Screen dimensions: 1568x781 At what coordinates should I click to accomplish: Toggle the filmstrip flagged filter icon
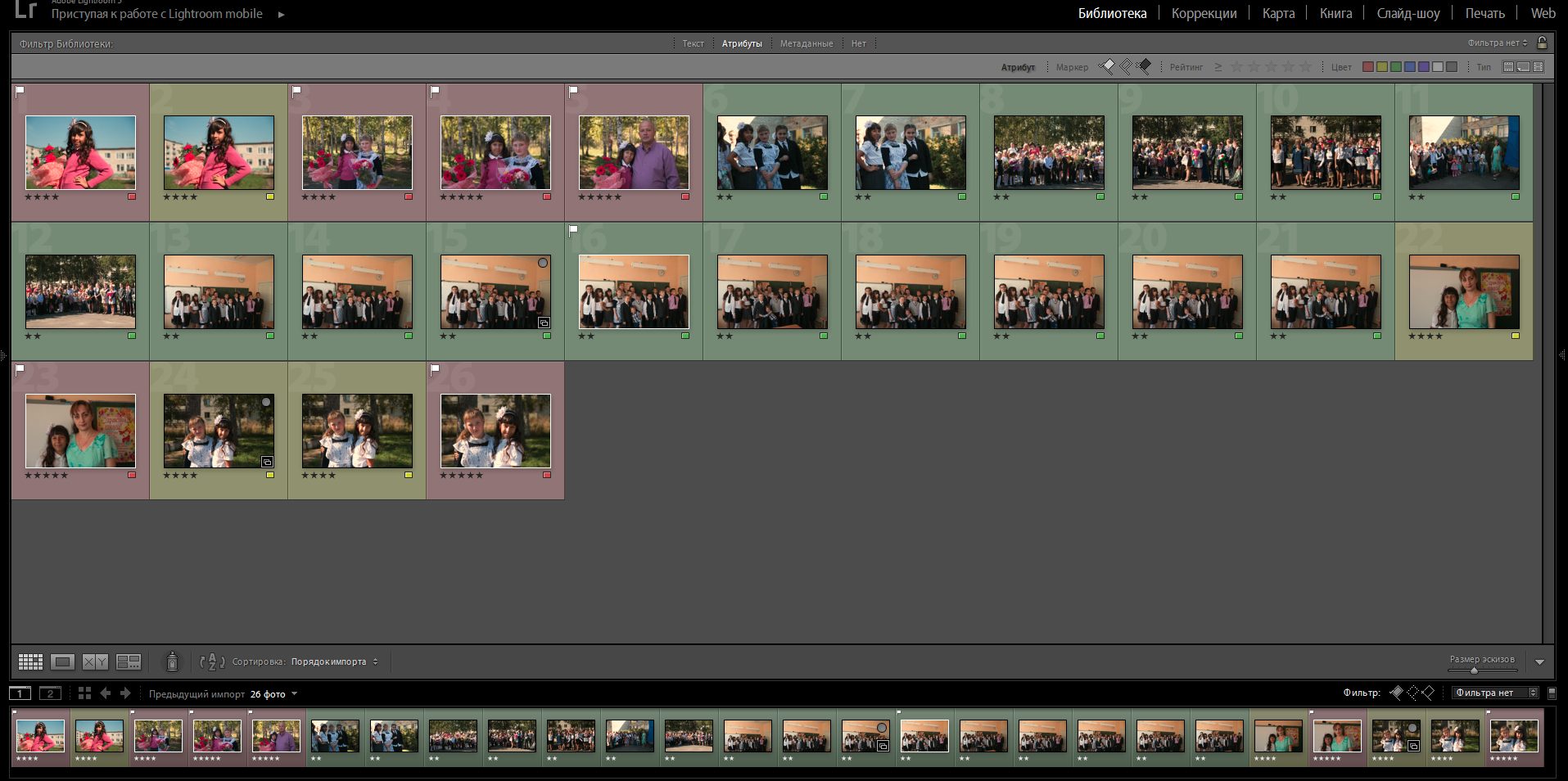pyautogui.click(x=1397, y=693)
